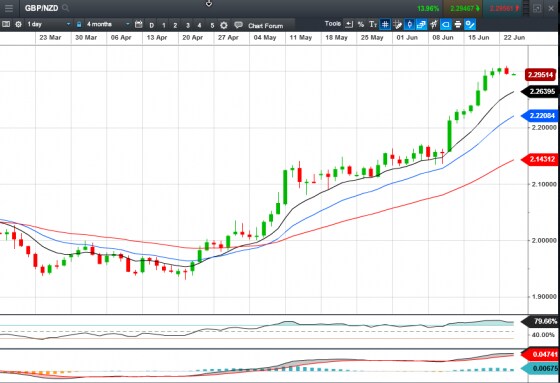Screen dimensions: 560x383
Task: Click the pin-like tool icon
Action: coord(434,24)
